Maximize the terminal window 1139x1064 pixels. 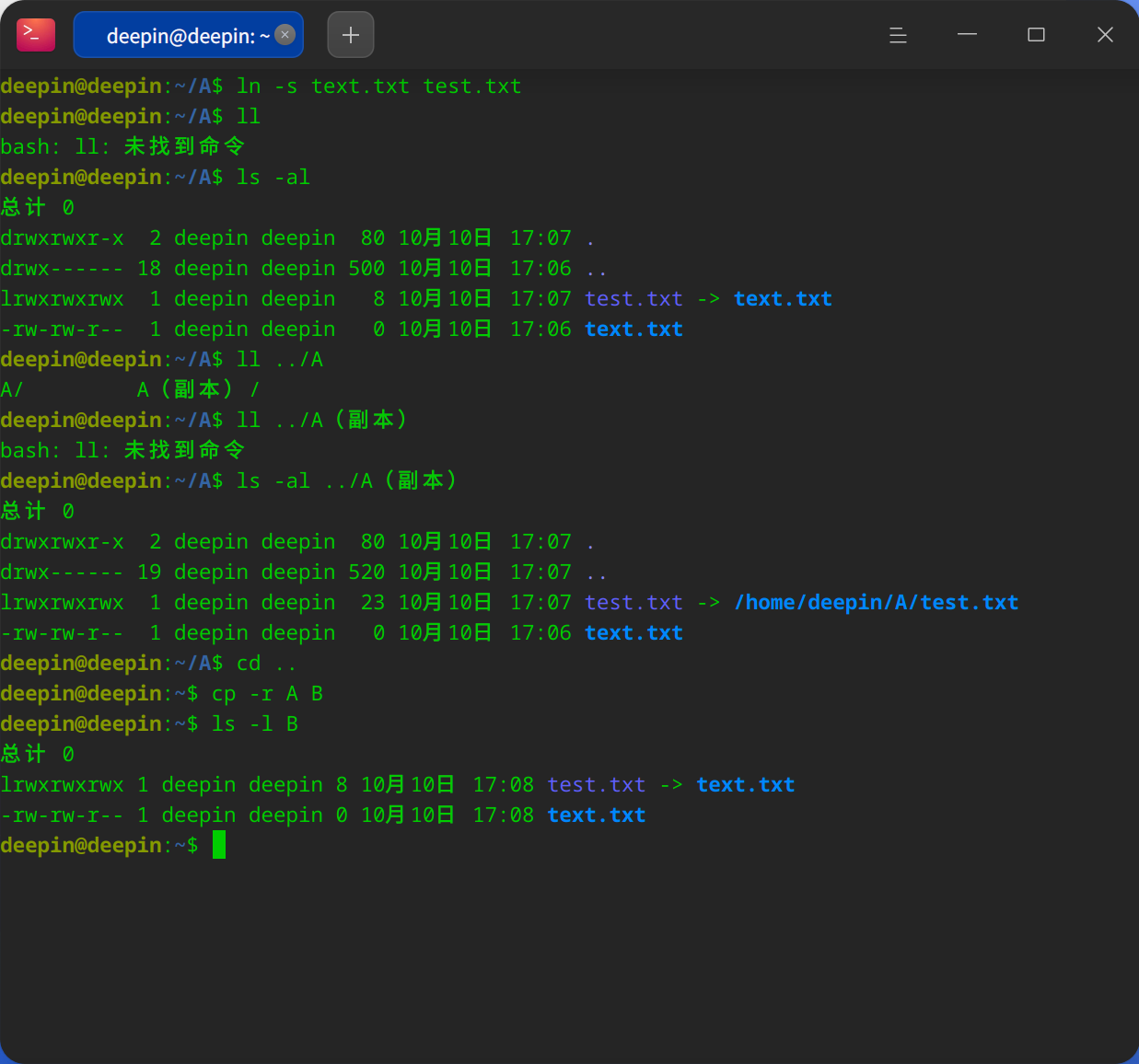[1036, 35]
